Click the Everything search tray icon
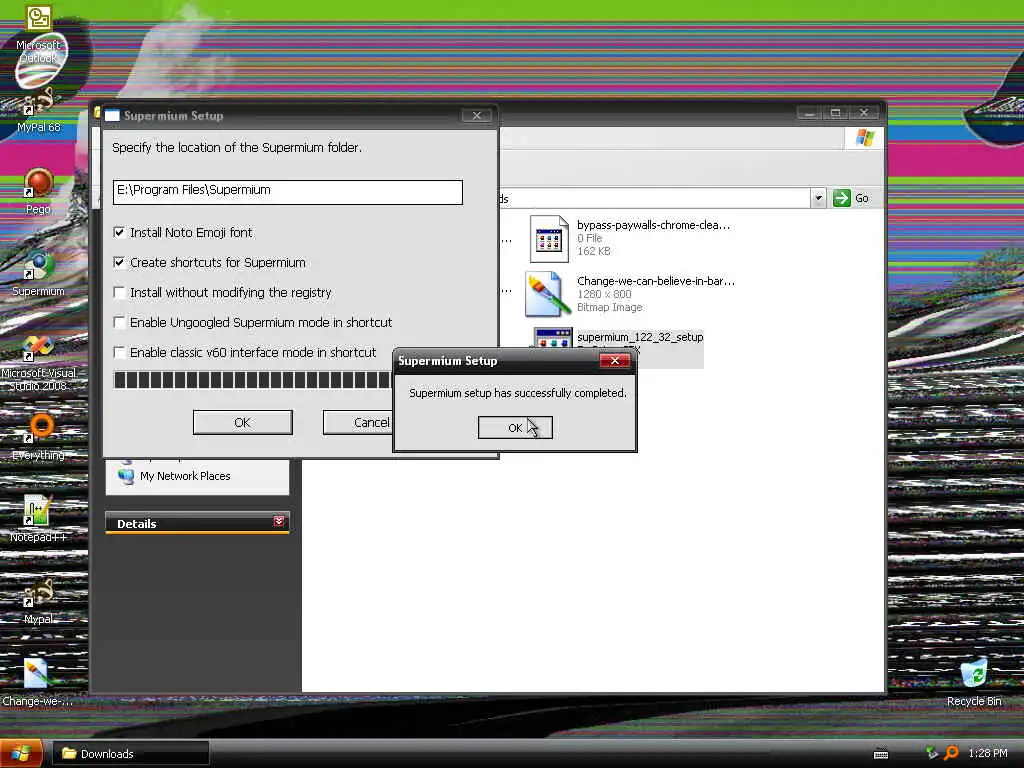This screenshot has width=1024, height=768. (x=952, y=754)
